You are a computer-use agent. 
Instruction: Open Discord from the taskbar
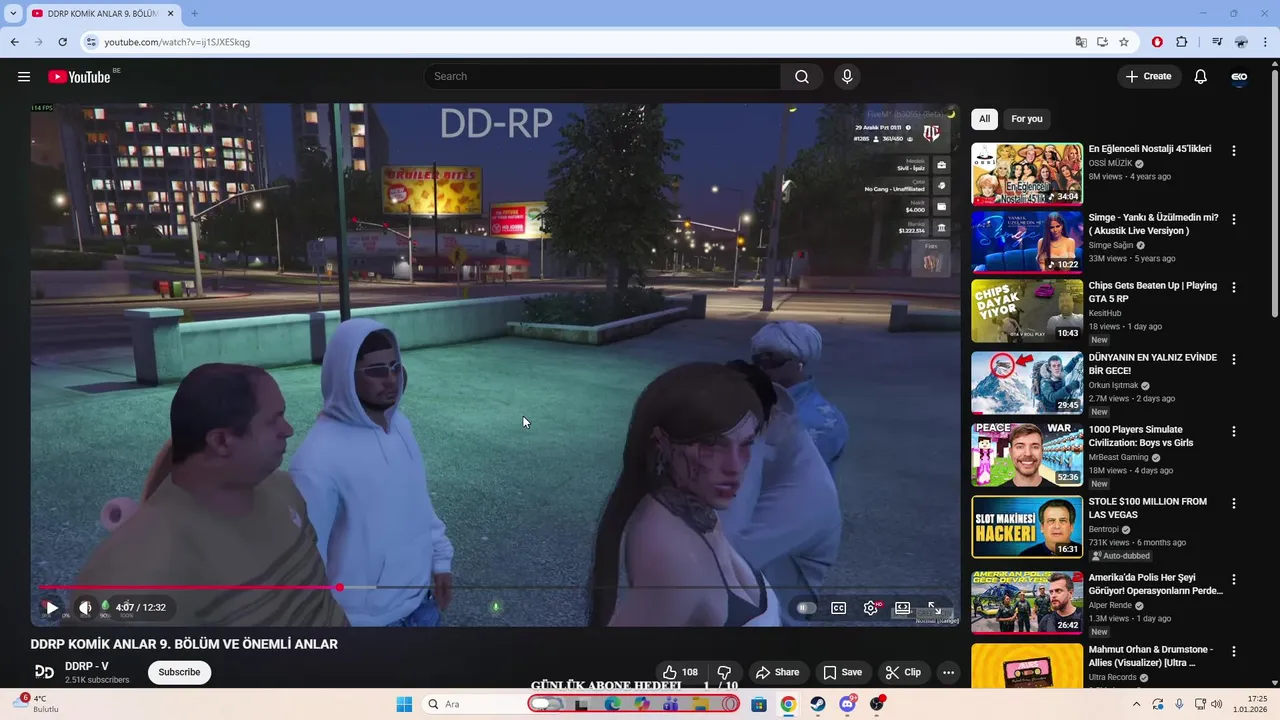point(848,704)
